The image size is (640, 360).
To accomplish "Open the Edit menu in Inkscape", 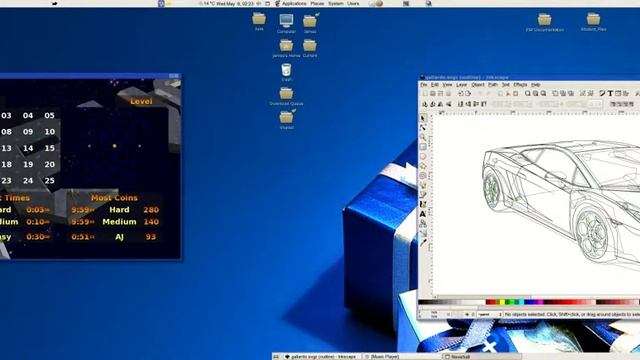I will (435, 85).
